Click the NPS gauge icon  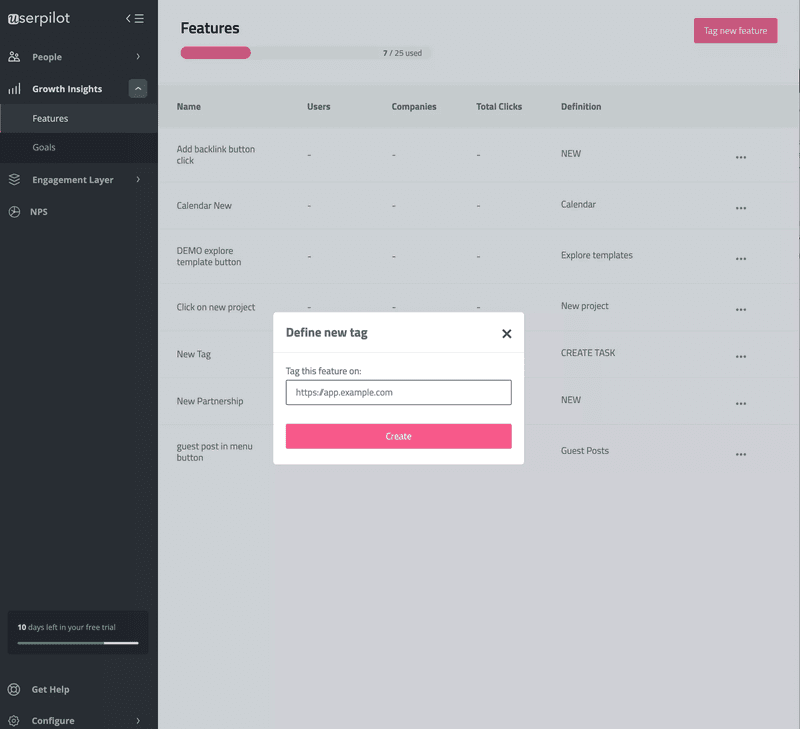point(17,211)
